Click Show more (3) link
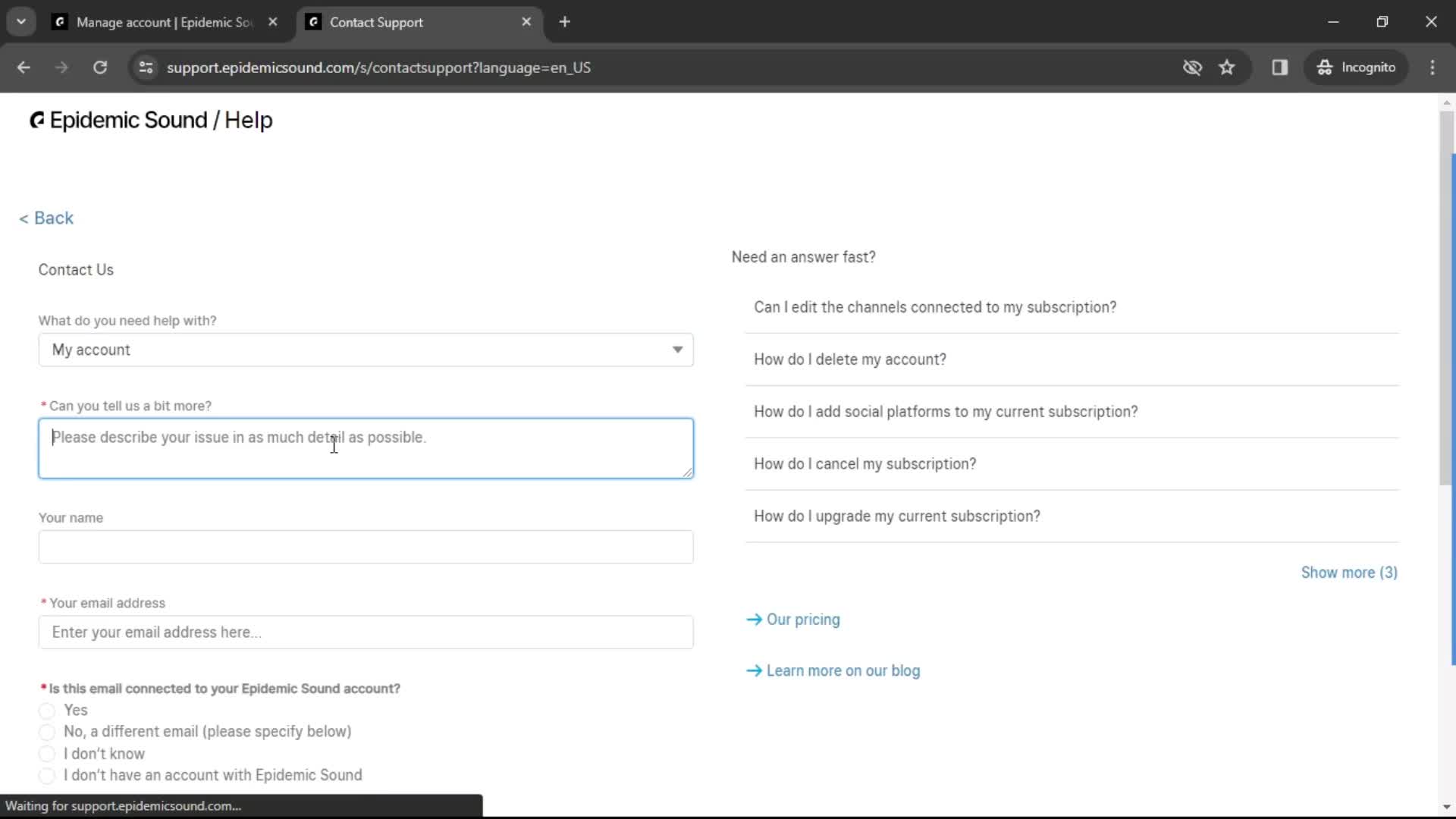This screenshot has width=1456, height=819. point(1349,573)
